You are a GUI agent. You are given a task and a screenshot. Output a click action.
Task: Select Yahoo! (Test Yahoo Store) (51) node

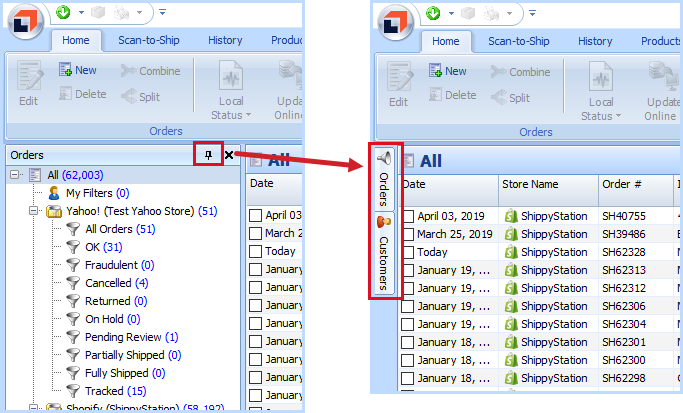132,211
